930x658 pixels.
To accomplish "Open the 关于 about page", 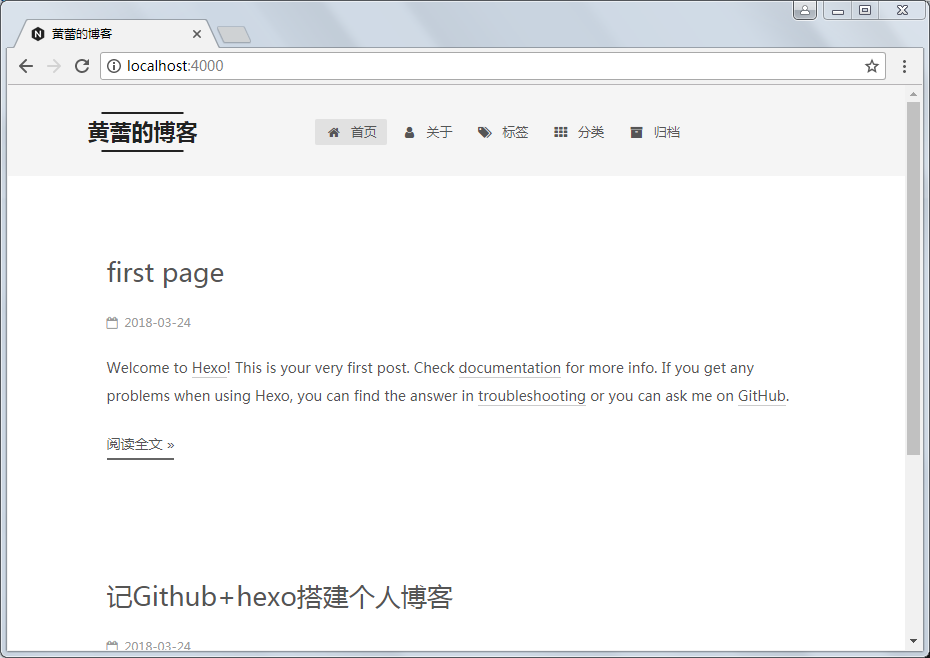I will coord(428,132).
